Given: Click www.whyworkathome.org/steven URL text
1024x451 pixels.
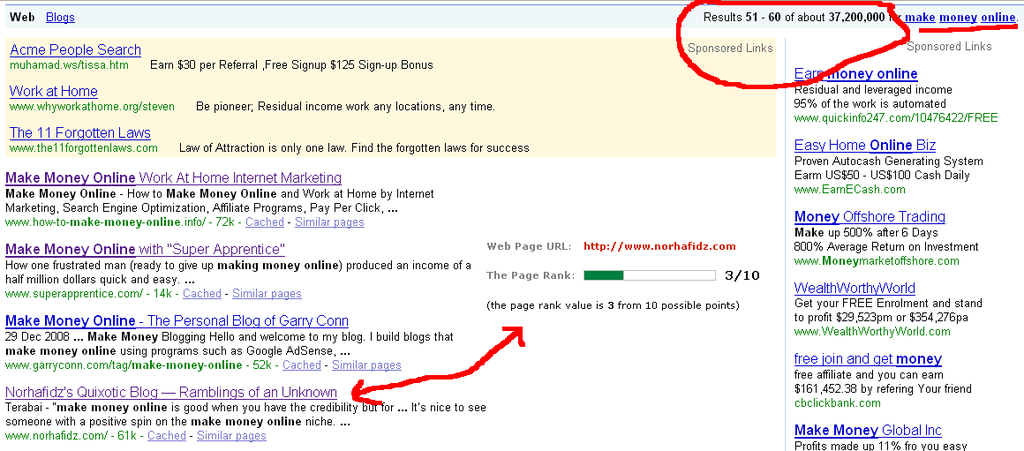Looking at the screenshot, I should (x=92, y=106).
